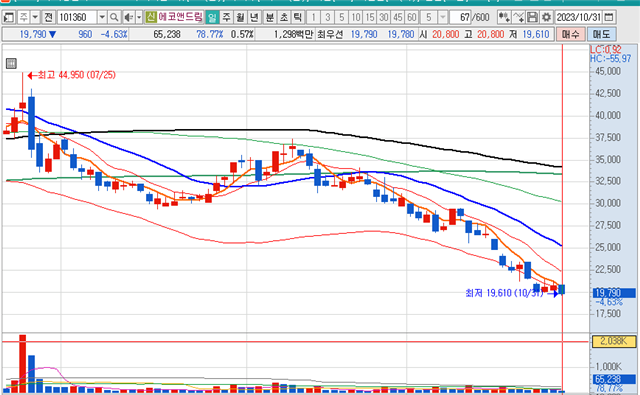The image size is (640, 395).
Task: Select the 분 minute chart period
Action: click(270, 17)
